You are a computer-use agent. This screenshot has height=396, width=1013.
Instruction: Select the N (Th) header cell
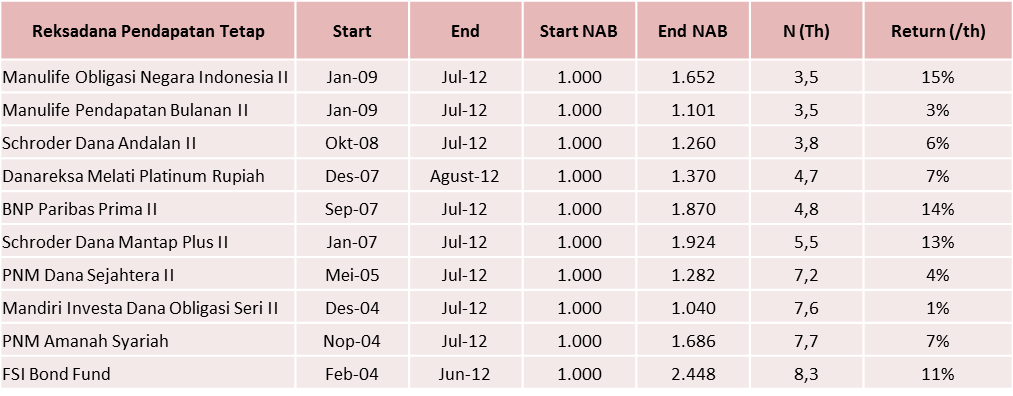(x=806, y=31)
